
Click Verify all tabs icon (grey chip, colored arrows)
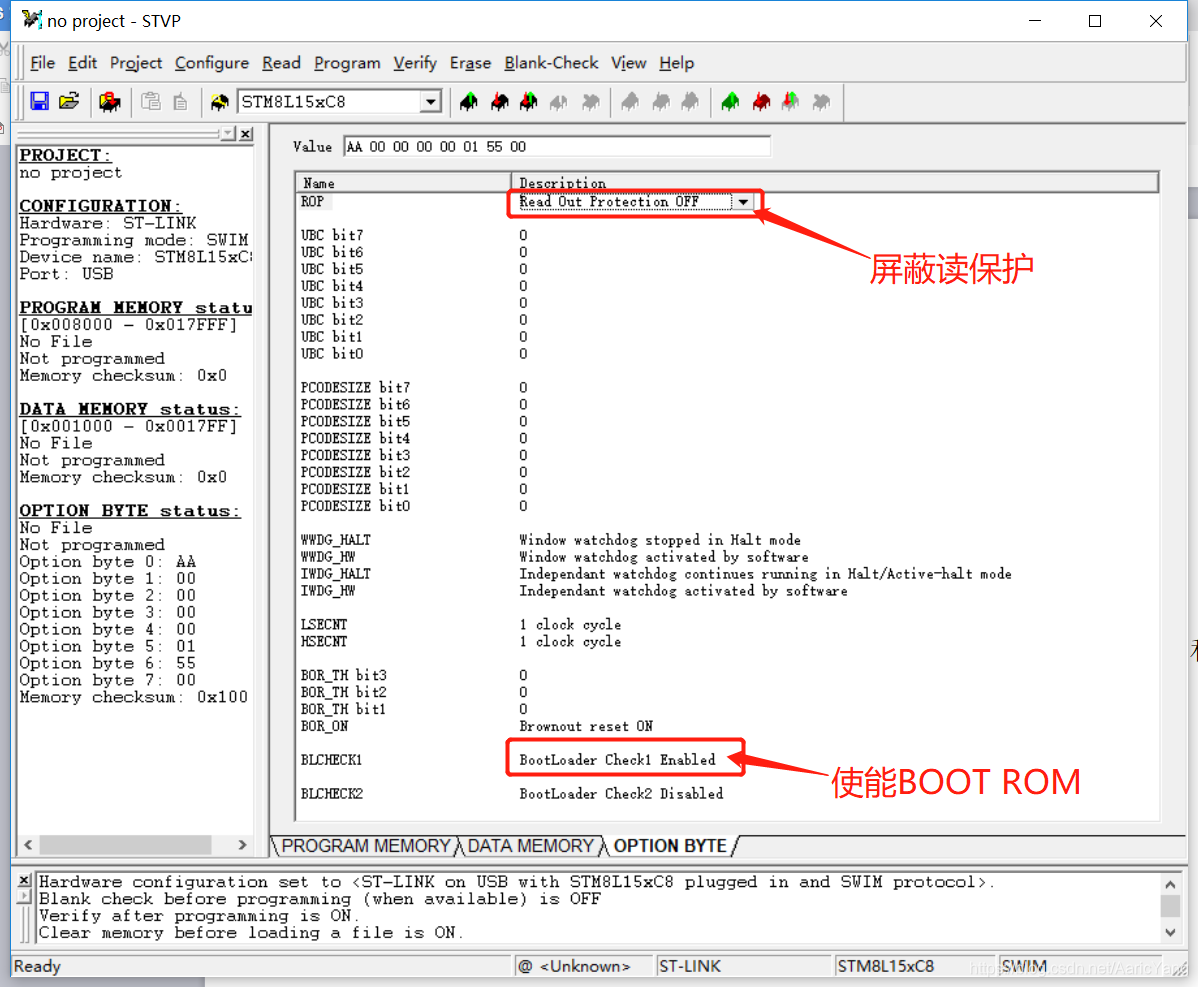(x=791, y=102)
